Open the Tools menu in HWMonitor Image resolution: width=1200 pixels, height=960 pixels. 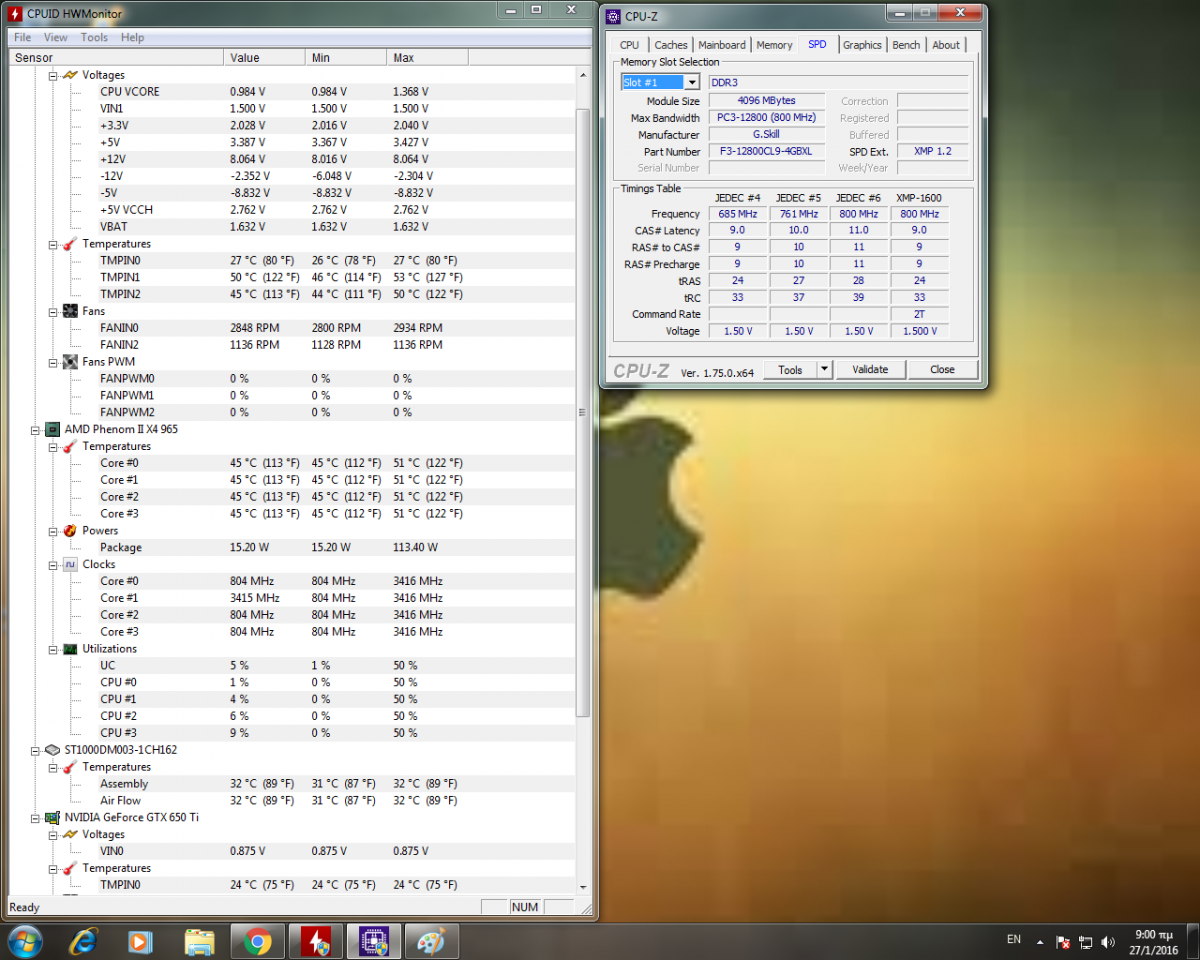pyautogui.click(x=94, y=37)
